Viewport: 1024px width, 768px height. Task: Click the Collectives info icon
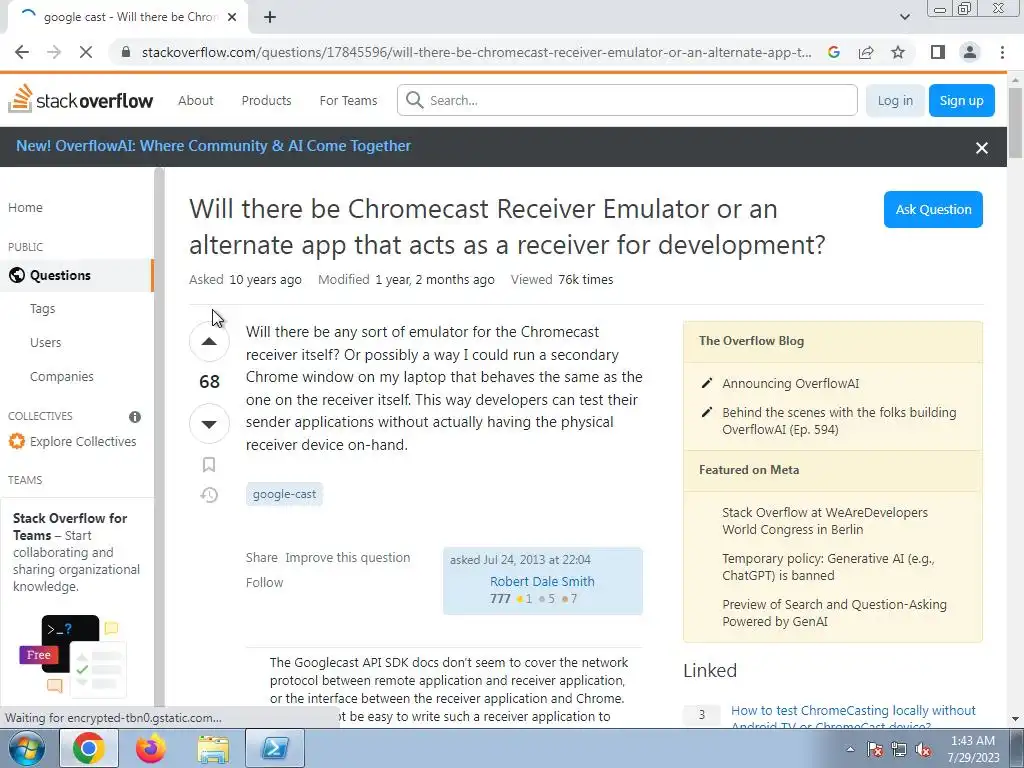pyautogui.click(x=135, y=417)
